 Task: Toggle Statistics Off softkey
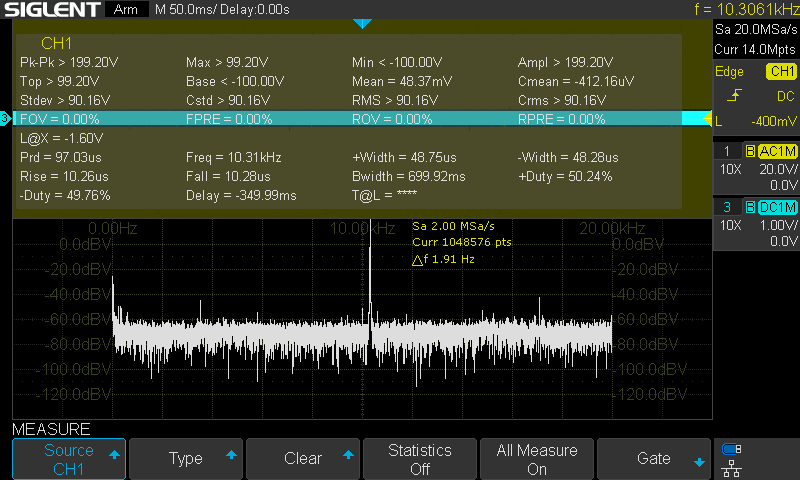(420, 459)
